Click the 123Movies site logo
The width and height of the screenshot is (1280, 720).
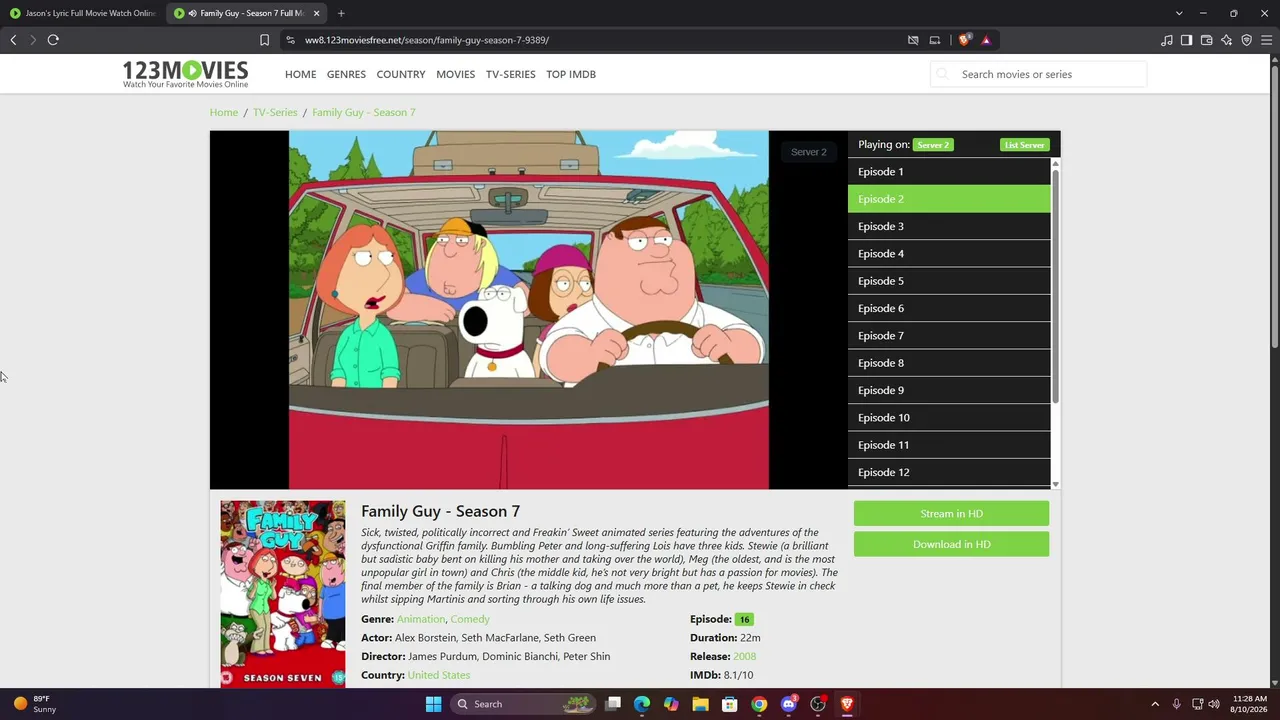(x=185, y=74)
